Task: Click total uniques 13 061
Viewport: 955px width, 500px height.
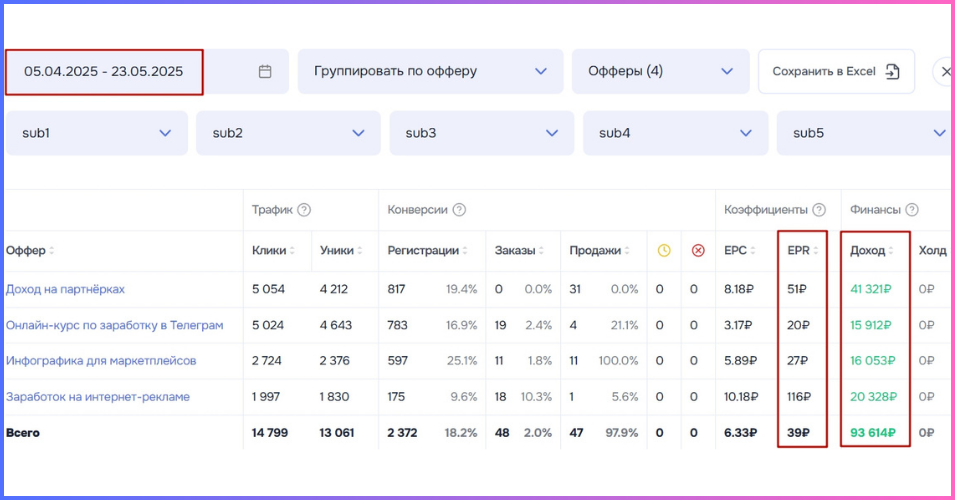Action: point(337,433)
